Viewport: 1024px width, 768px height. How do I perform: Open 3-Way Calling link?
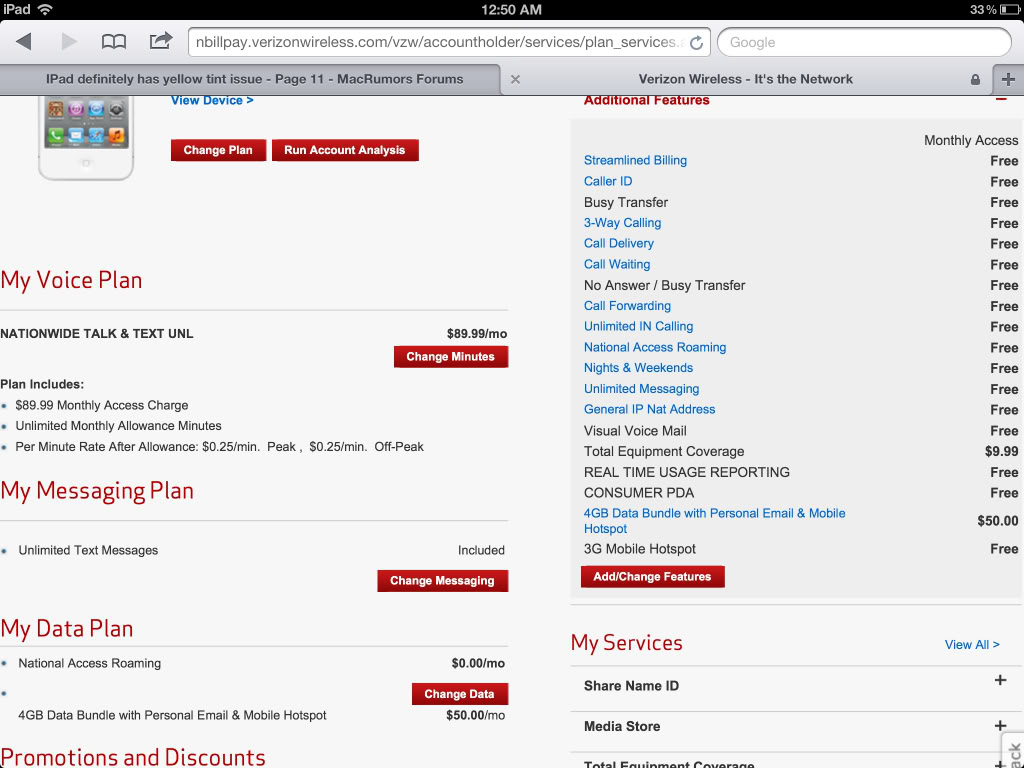point(622,223)
